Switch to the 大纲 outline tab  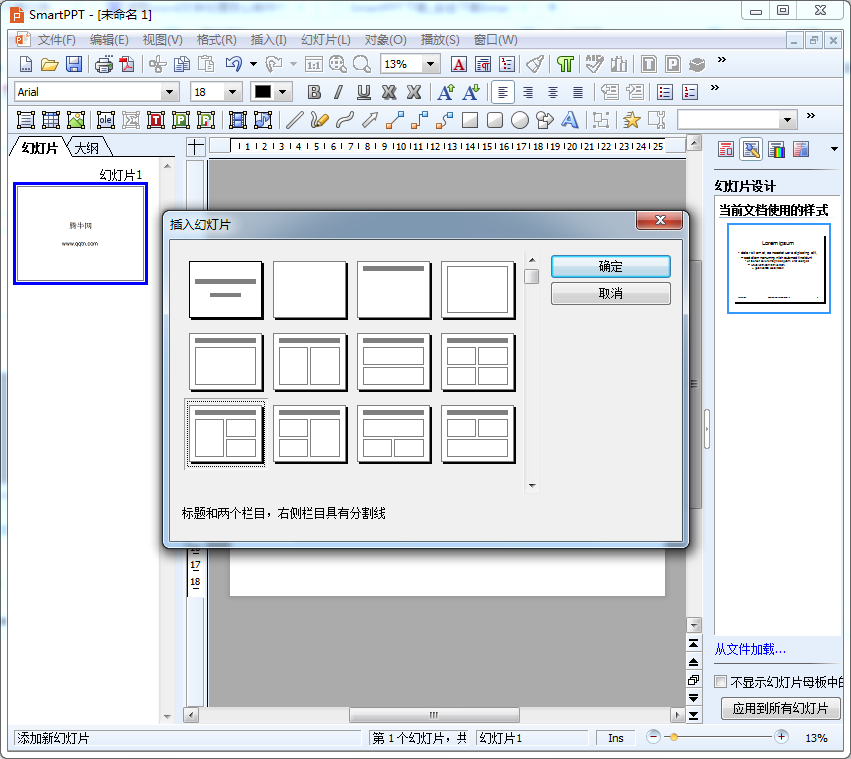[88, 148]
